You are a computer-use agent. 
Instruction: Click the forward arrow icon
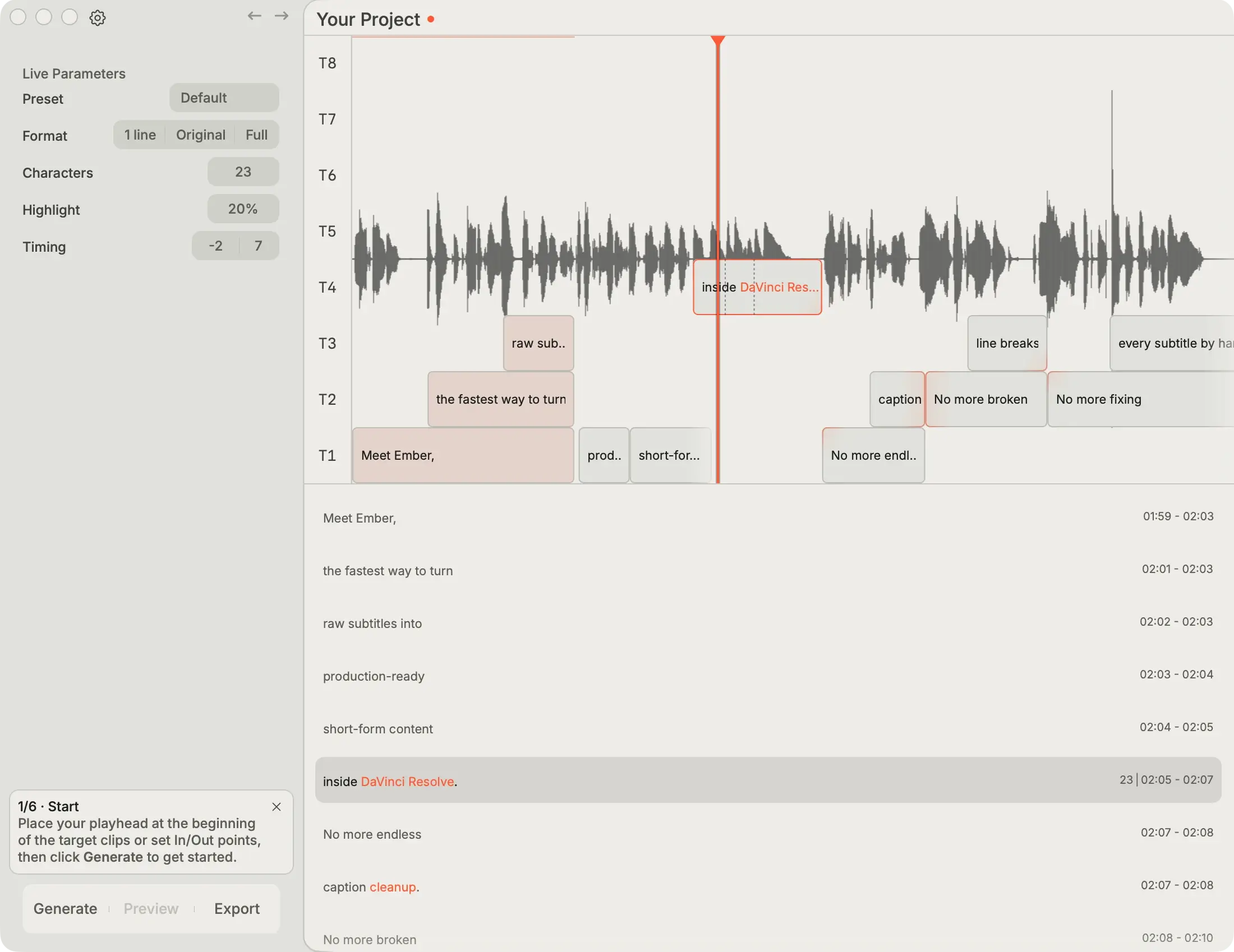(282, 16)
